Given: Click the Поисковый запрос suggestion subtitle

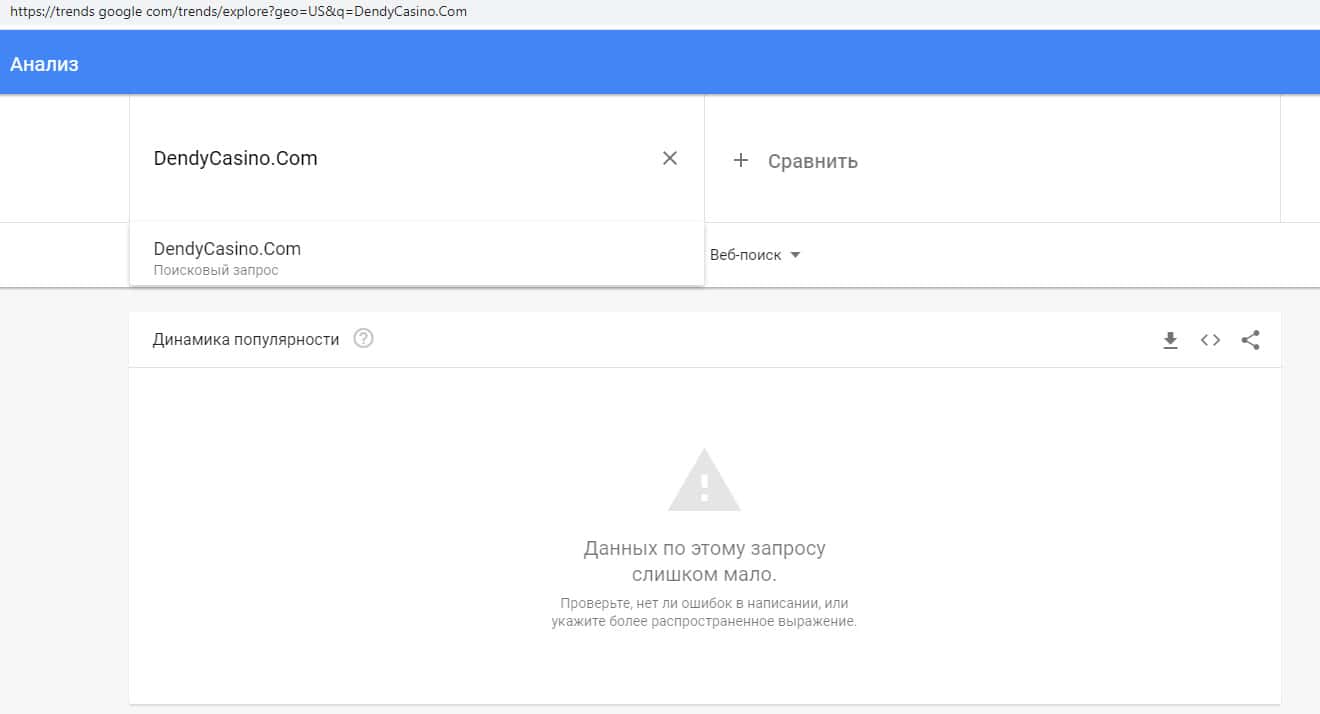Looking at the screenshot, I should click(216, 270).
